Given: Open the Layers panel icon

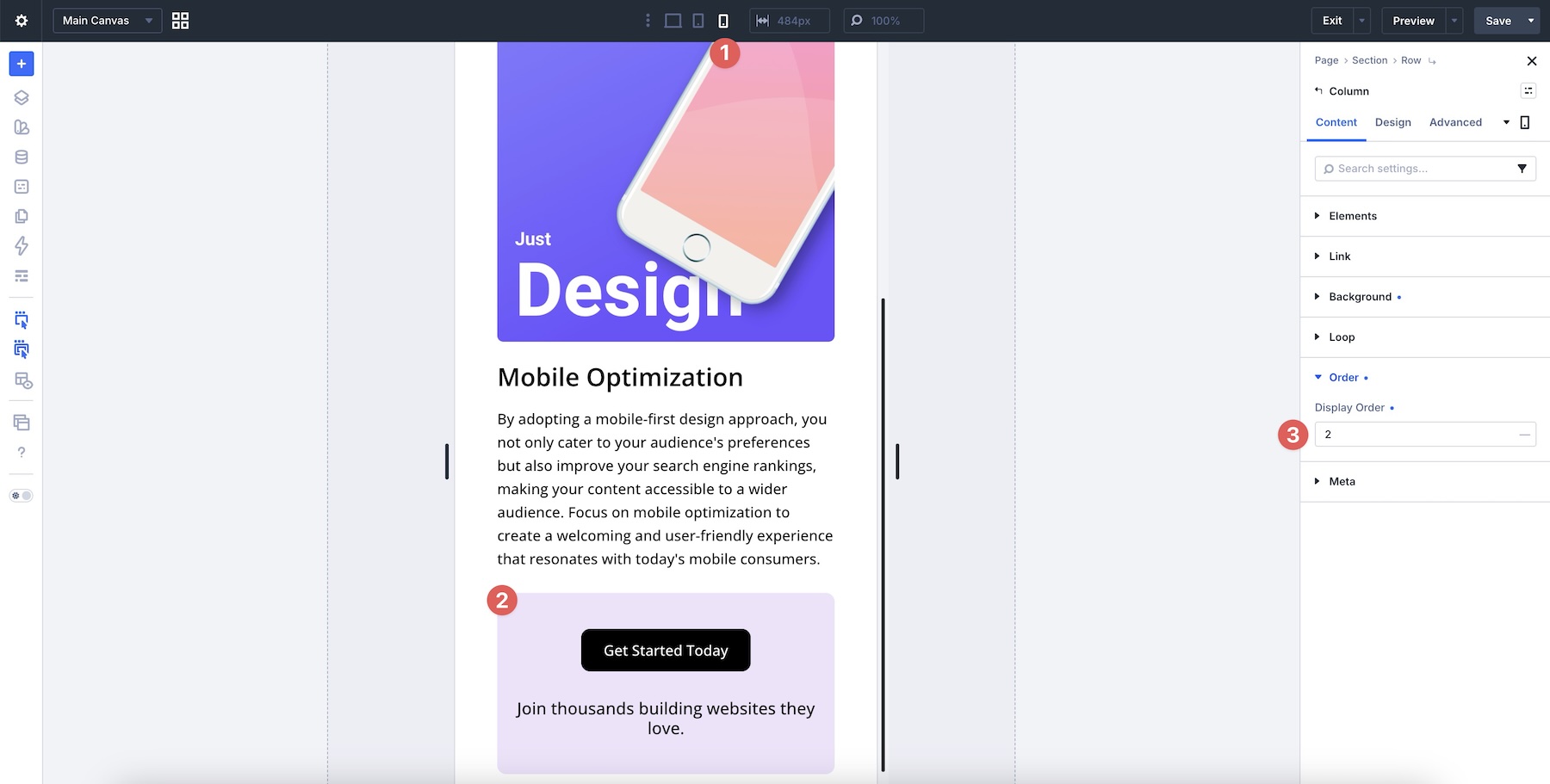Looking at the screenshot, I should (22, 97).
